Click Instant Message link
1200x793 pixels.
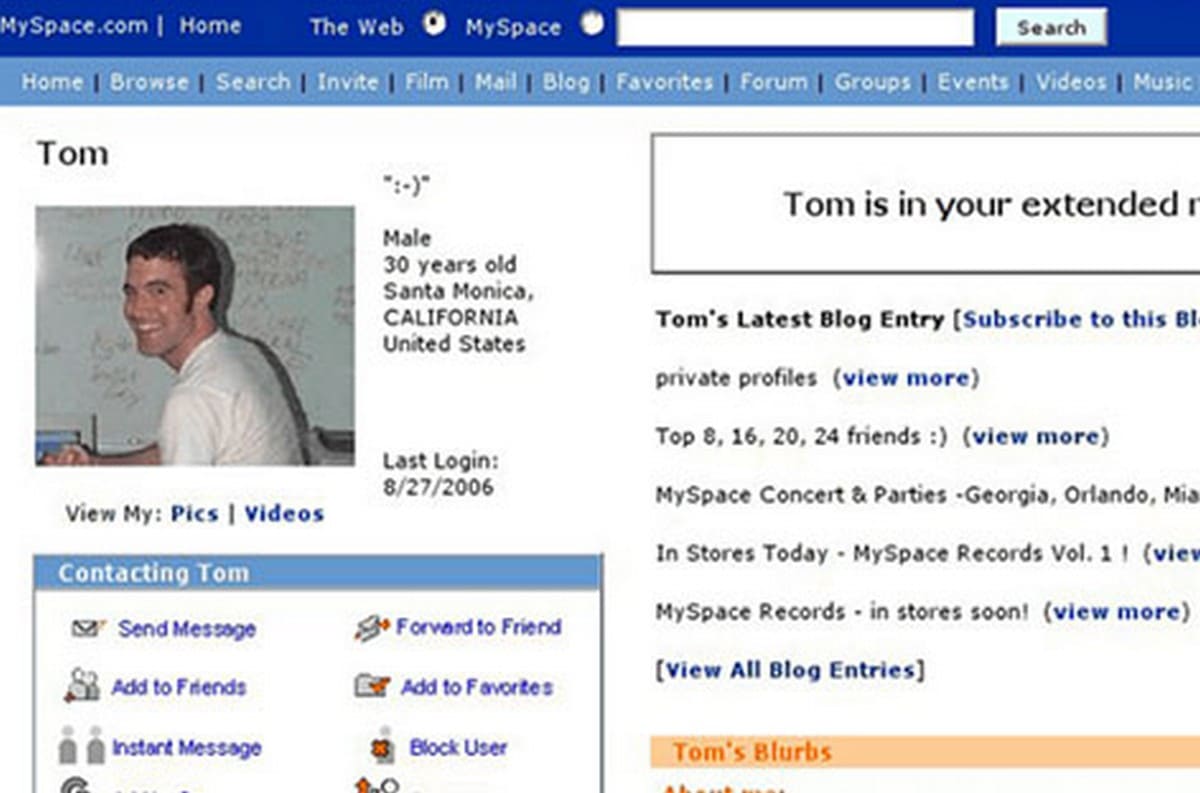187,747
